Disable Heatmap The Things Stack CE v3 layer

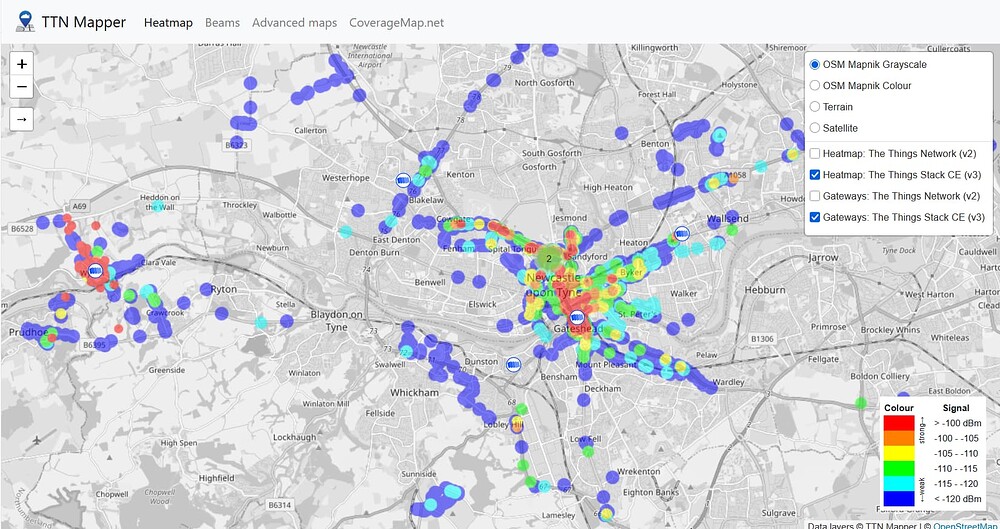tap(814, 175)
